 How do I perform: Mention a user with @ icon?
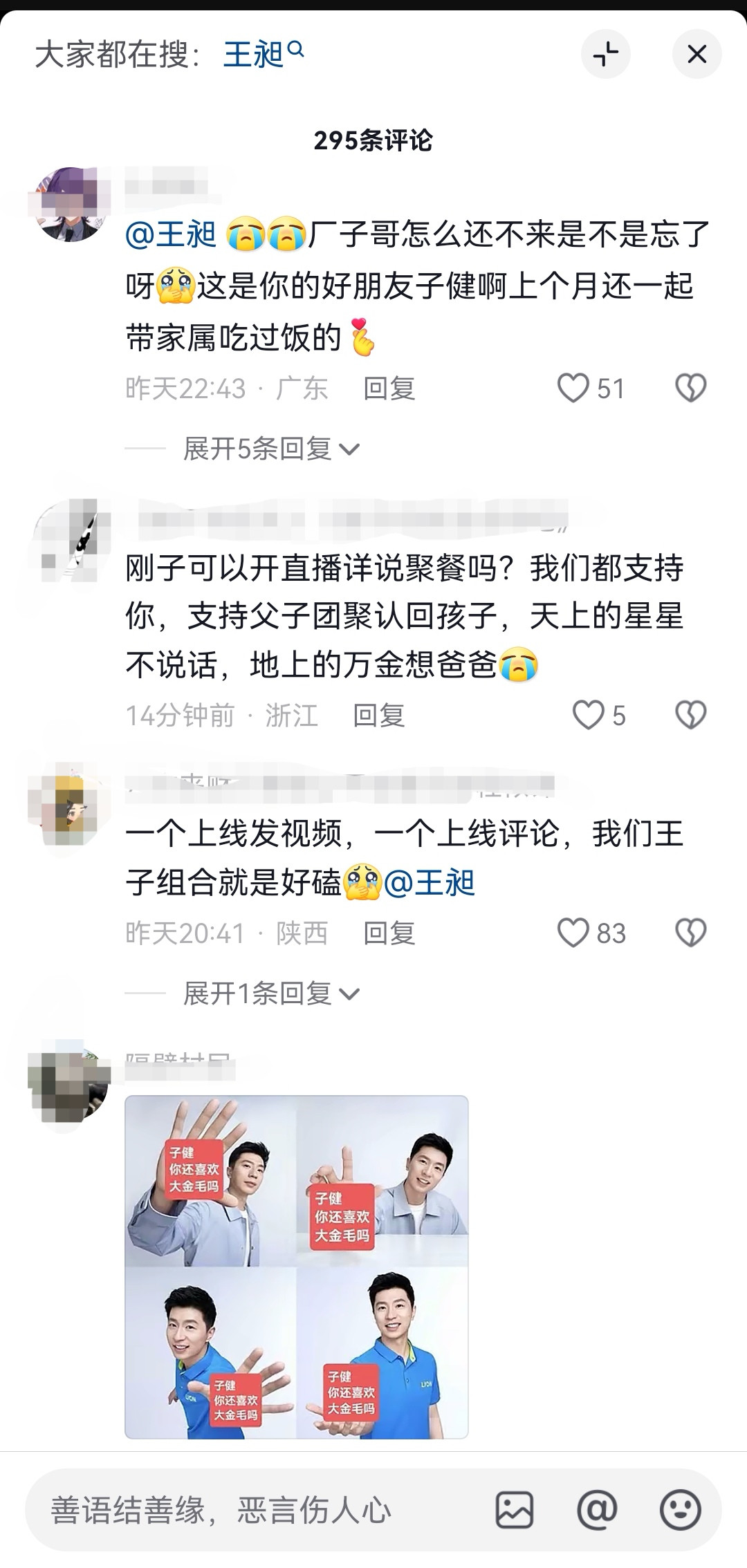tap(597, 1510)
